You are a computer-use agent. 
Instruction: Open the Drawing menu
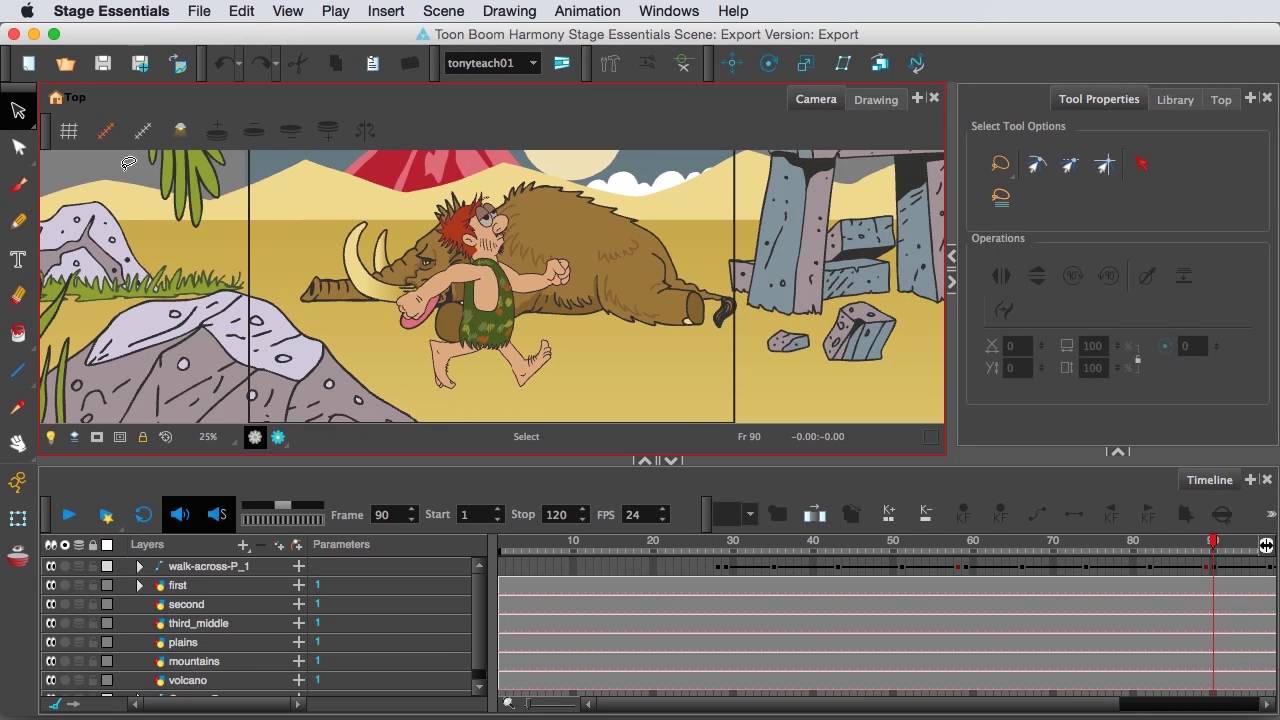point(509,11)
